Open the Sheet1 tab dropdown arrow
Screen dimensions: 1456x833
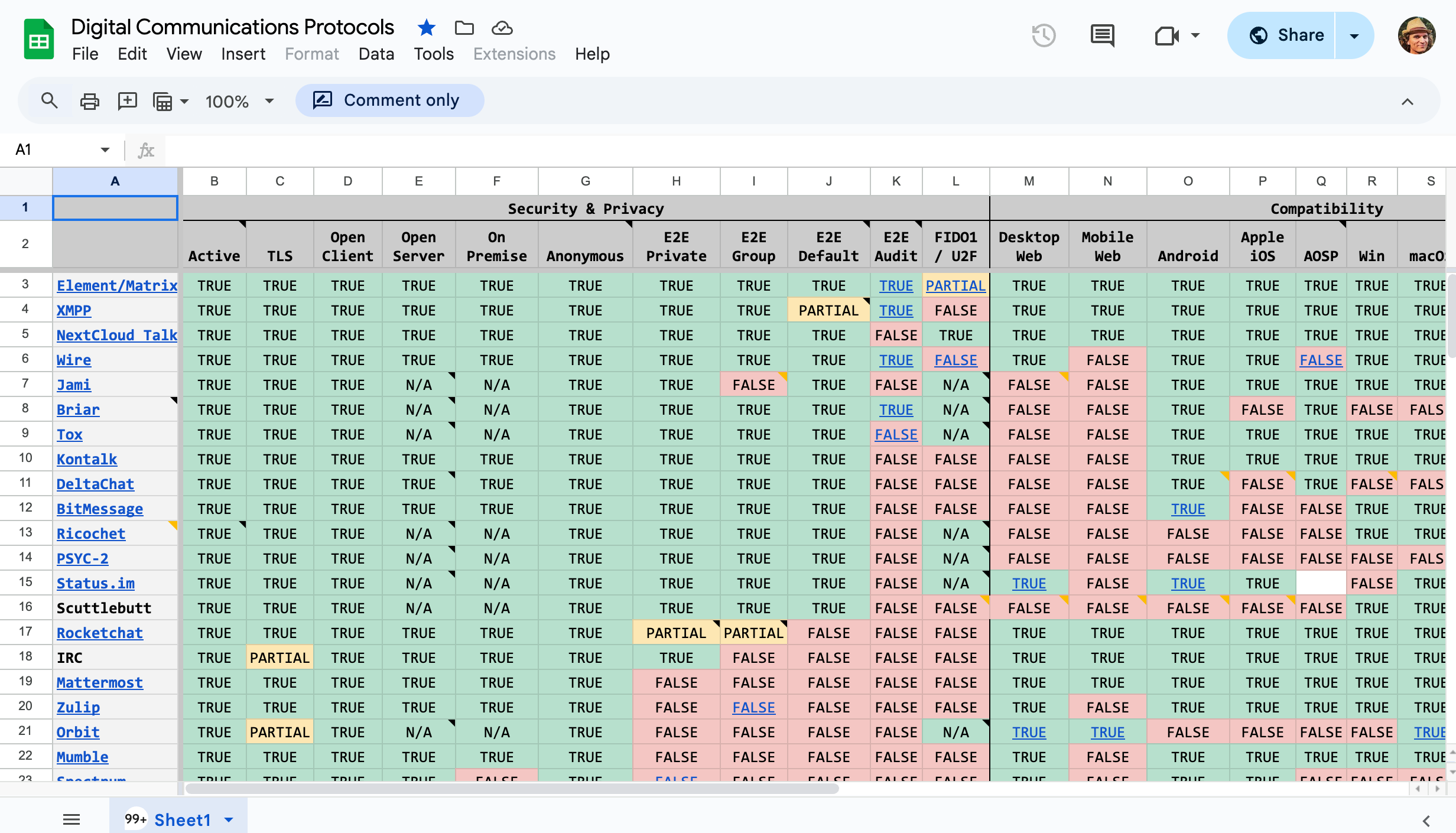click(x=229, y=820)
